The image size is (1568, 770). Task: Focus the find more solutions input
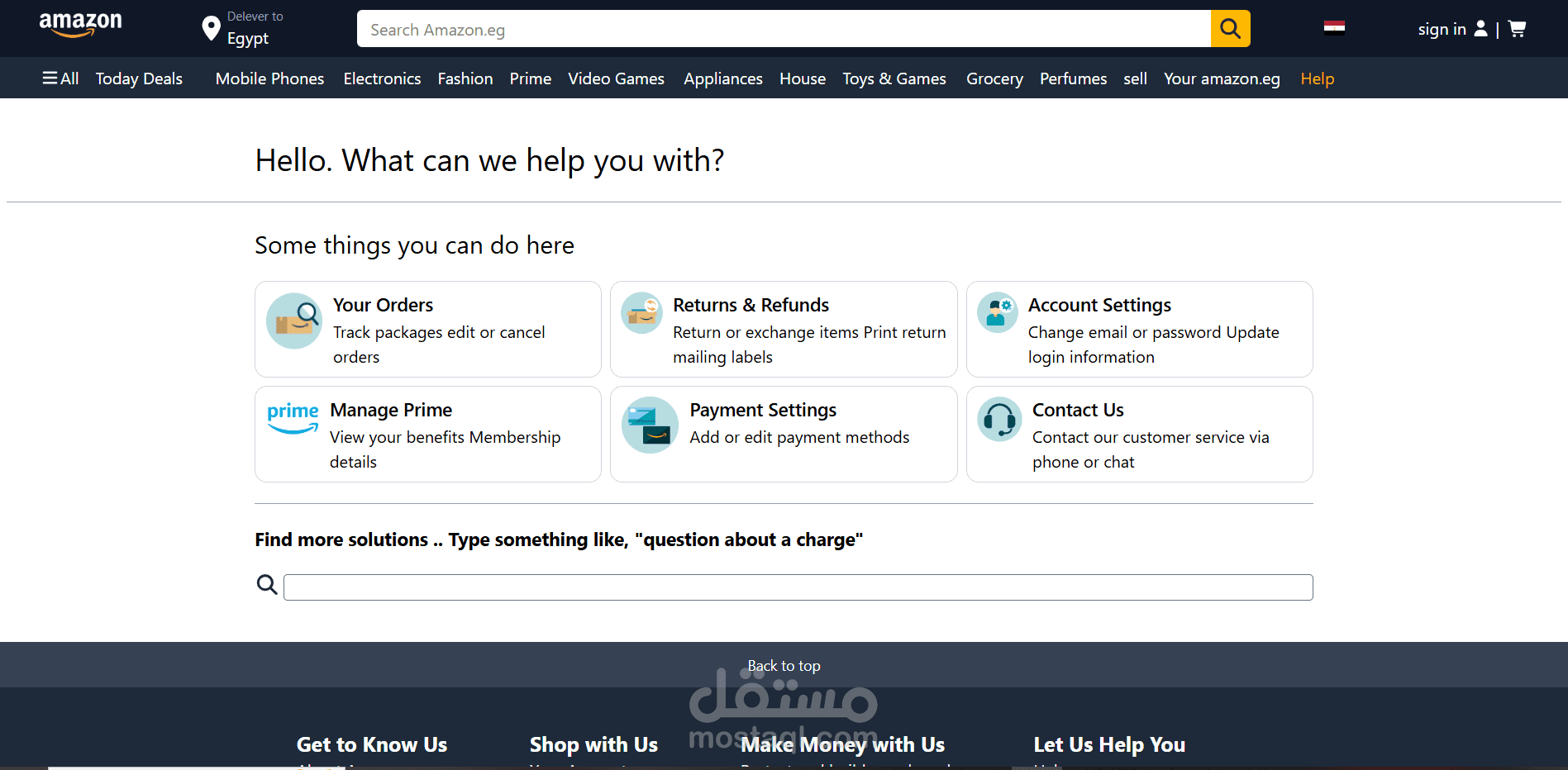(x=798, y=587)
